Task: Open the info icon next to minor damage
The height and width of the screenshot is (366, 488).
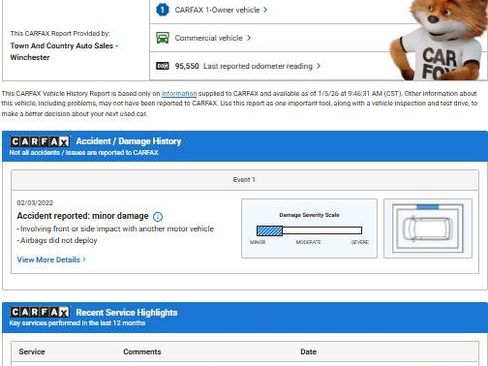Action: (x=158, y=217)
